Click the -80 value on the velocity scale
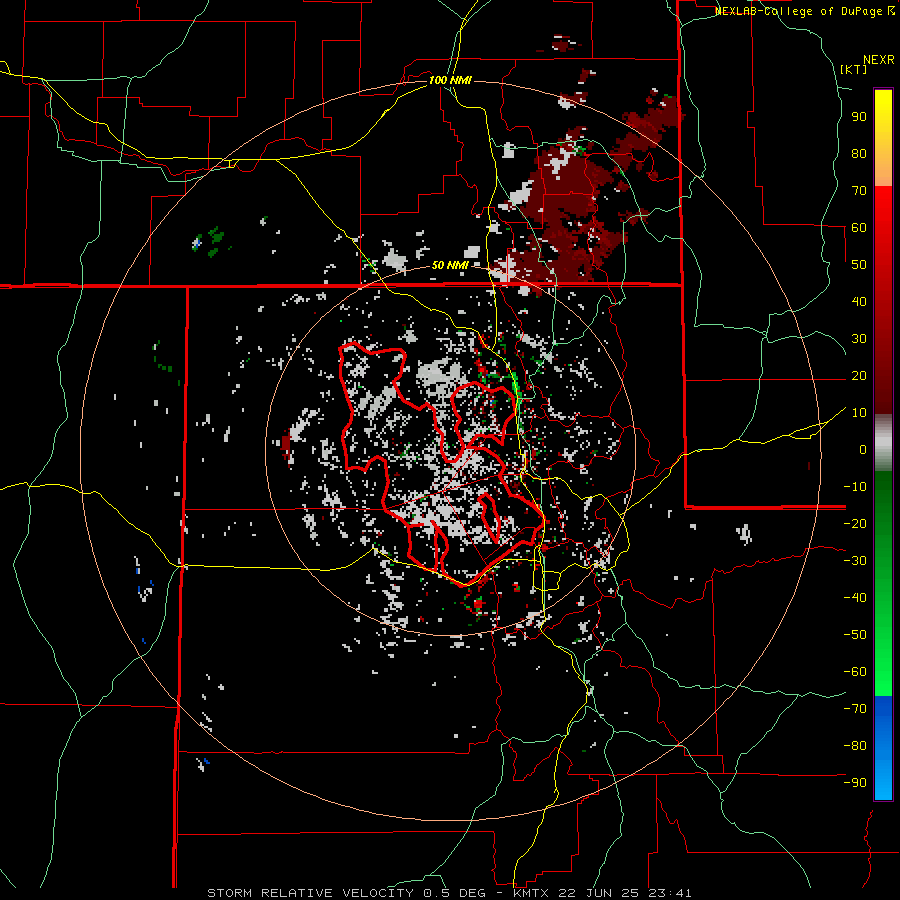 click(855, 746)
